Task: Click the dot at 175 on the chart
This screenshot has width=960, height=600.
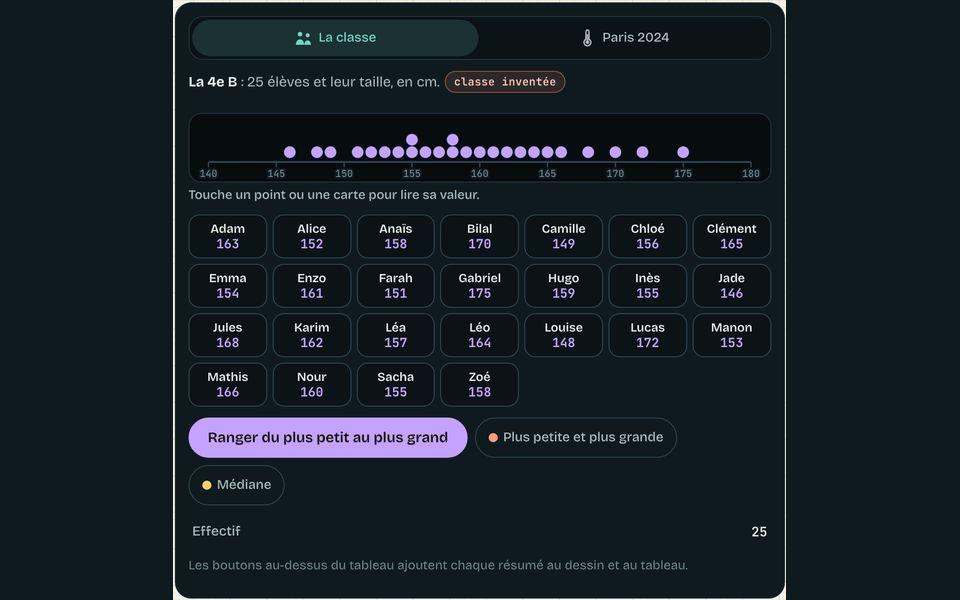Action: (x=683, y=152)
